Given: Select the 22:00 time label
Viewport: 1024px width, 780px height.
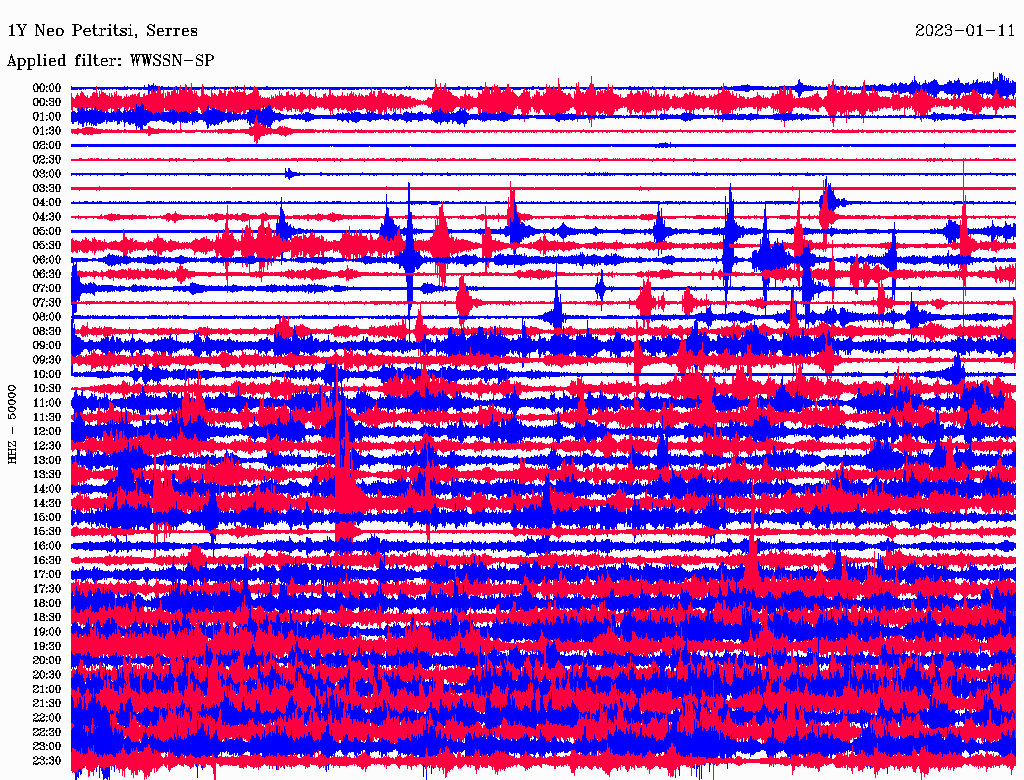Looking at the screenshot, I should coord(47,718).
